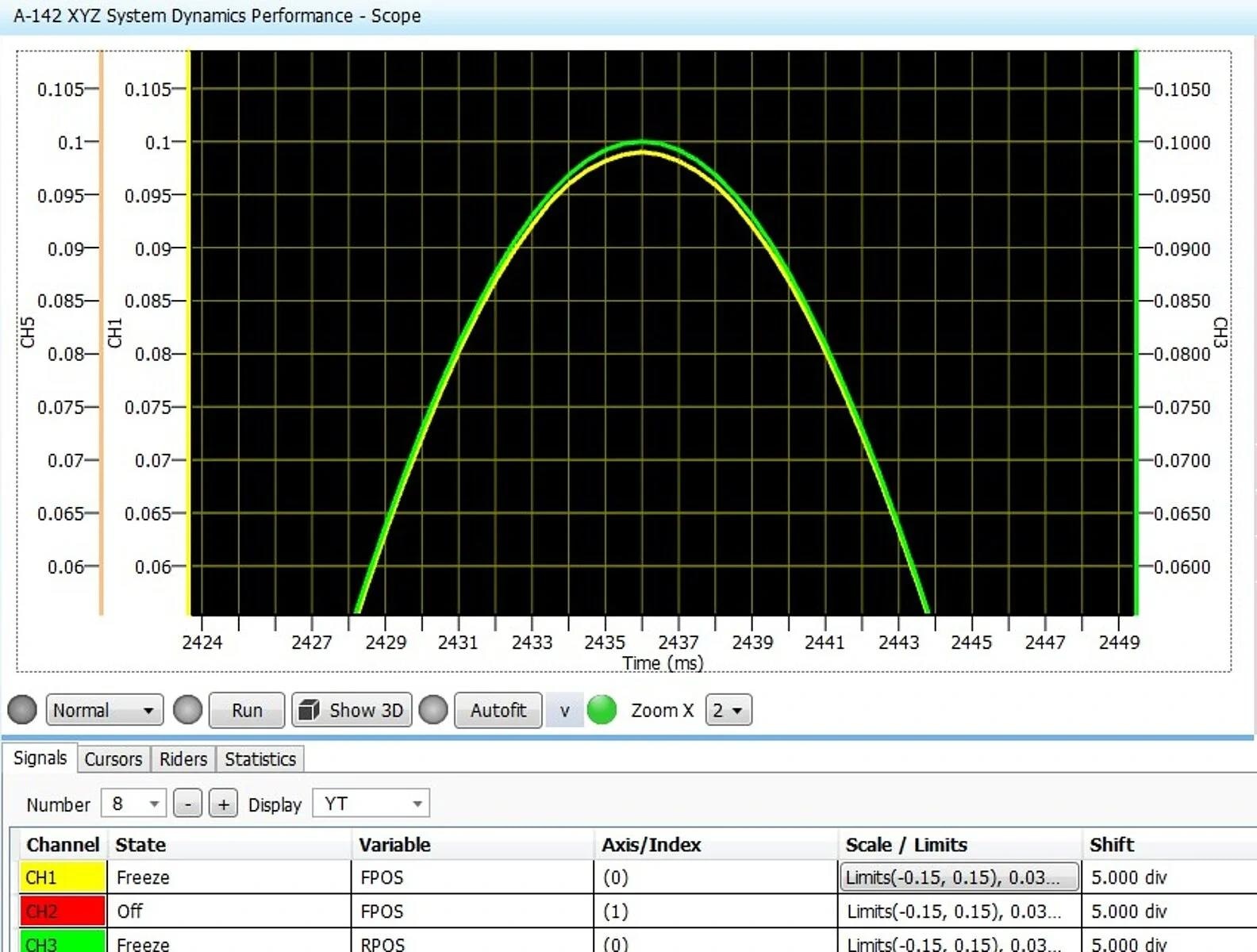The width and height of the screenshot is (1257, 952).
Task: Click the small v button after Autofit
Action: [564, 710]
